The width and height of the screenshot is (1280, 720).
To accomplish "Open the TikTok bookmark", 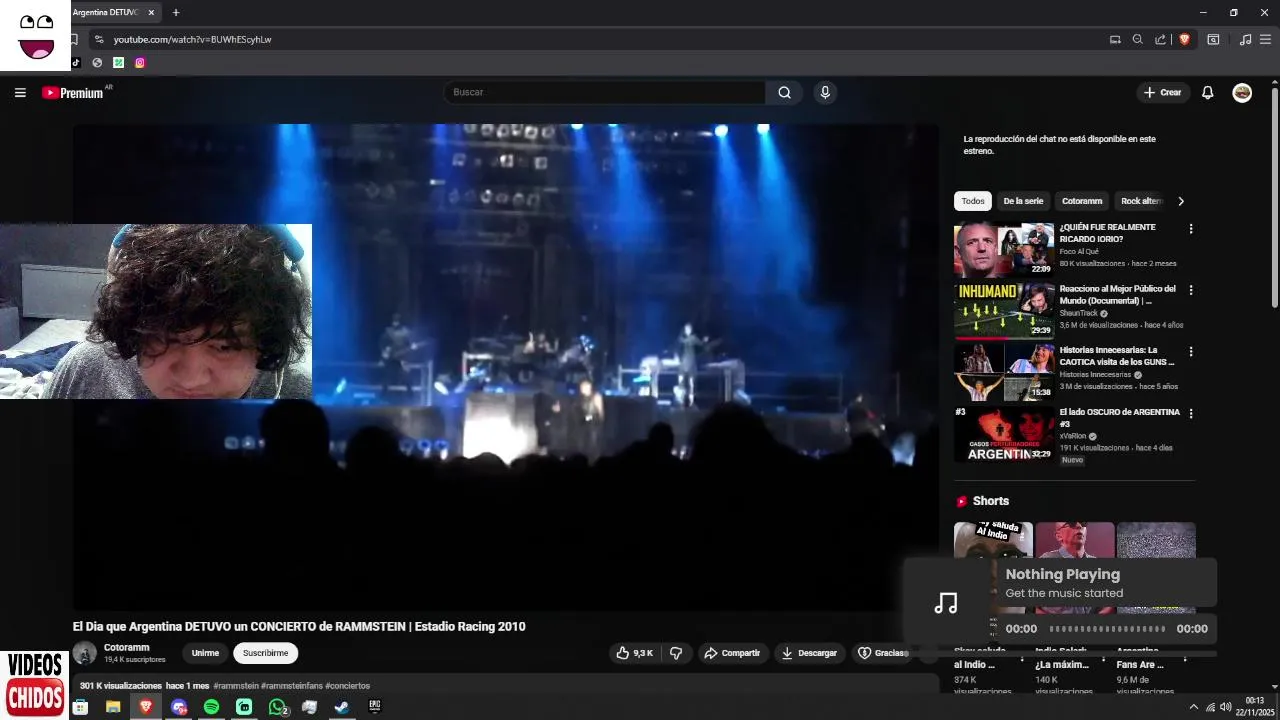I will point(76,62).
